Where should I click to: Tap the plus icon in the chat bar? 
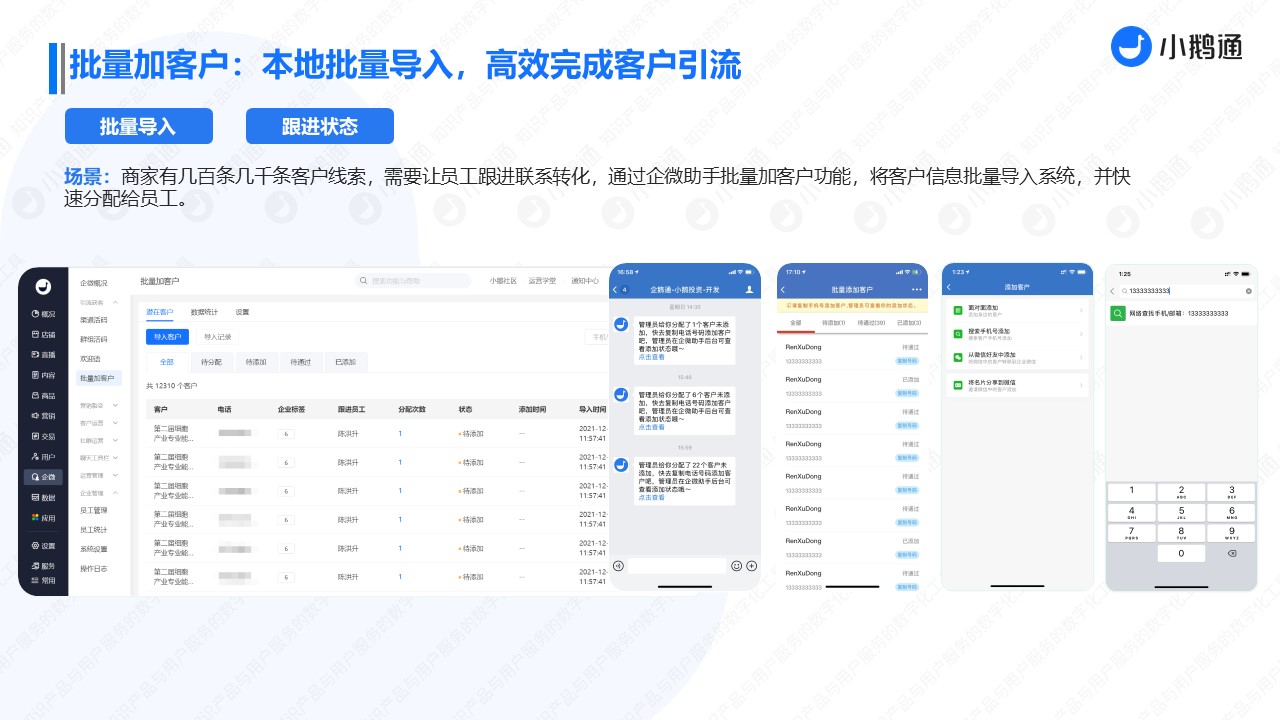(752, 565)
